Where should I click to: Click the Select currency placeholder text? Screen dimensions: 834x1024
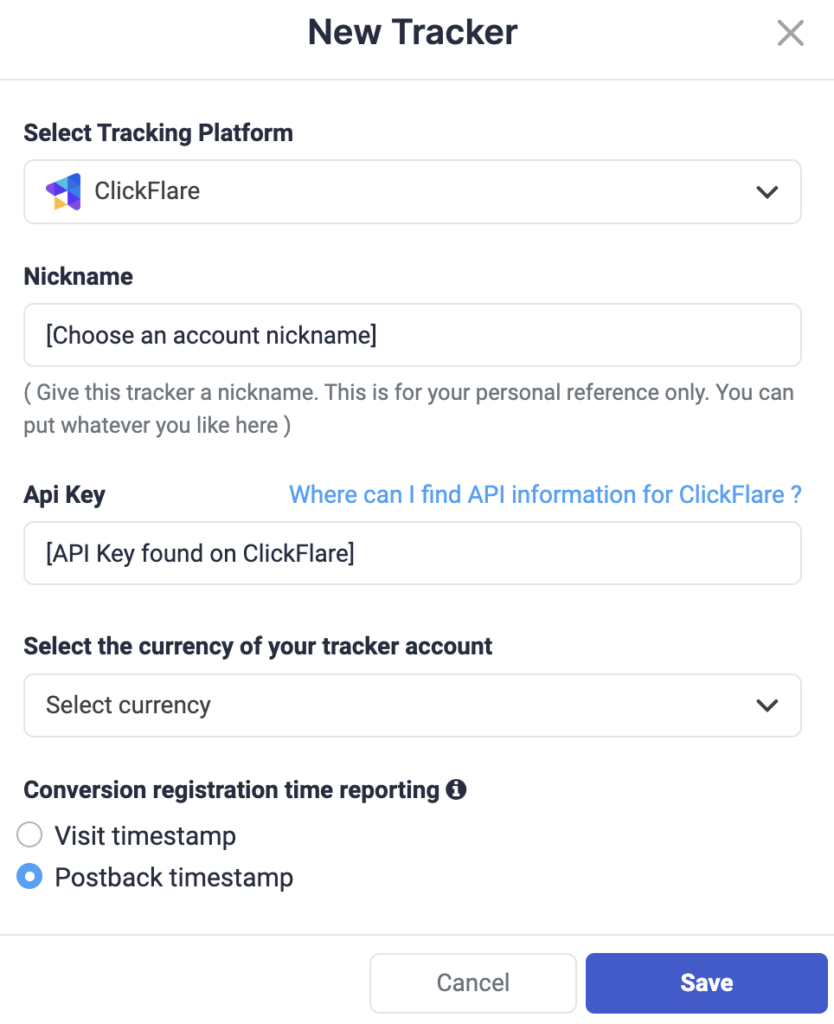[x=128, y=705]
